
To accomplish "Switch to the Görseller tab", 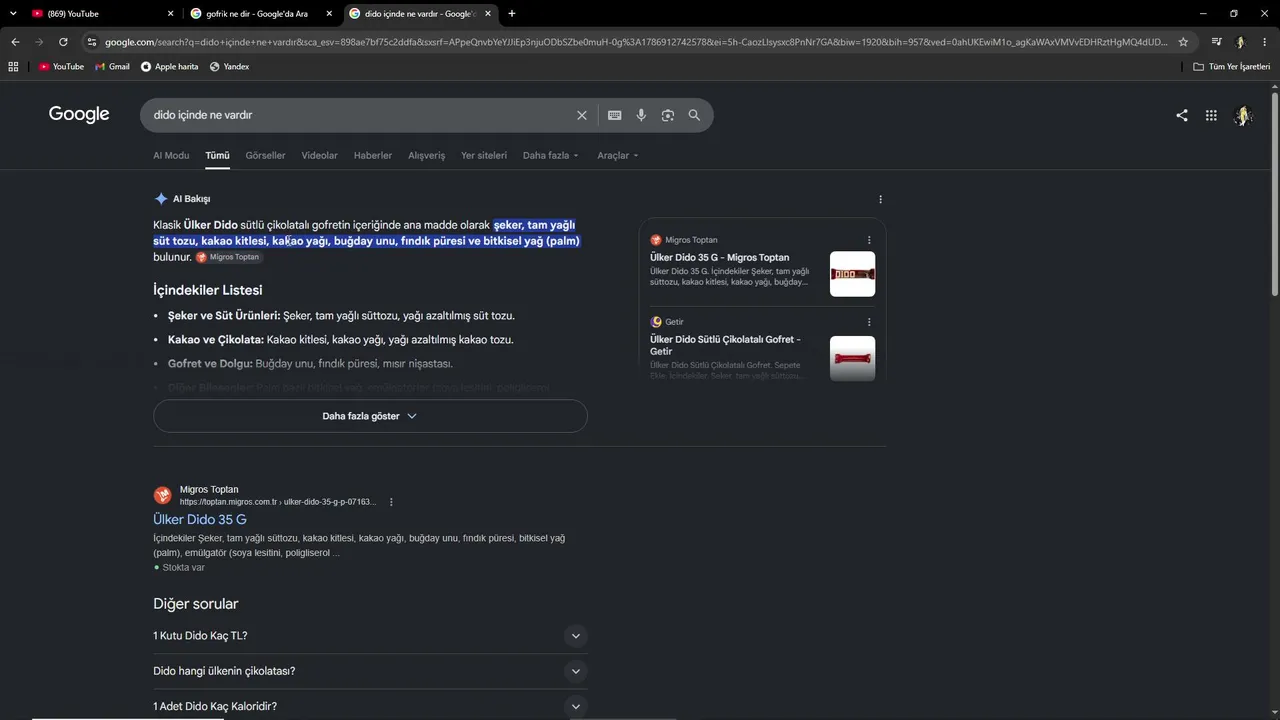I will point(265,156).
